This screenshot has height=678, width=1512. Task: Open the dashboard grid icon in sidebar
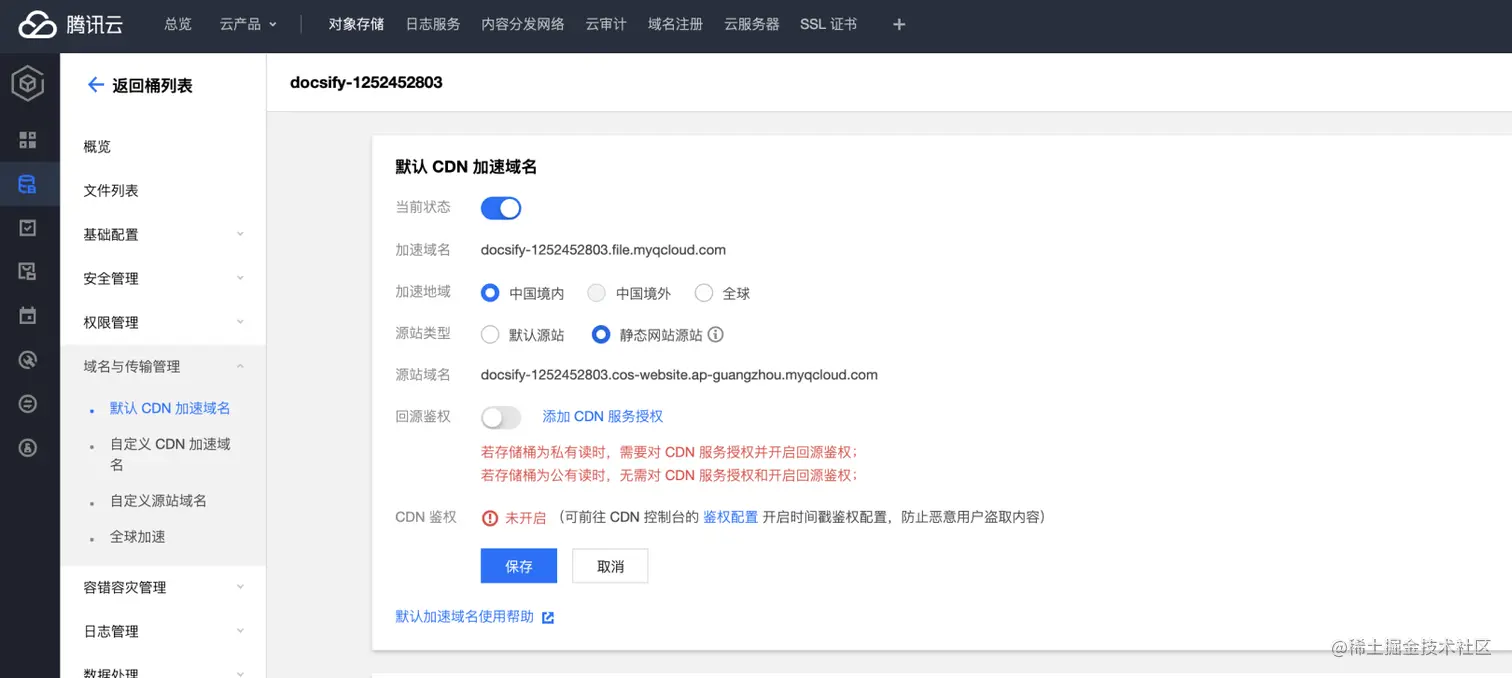point(28,140)
